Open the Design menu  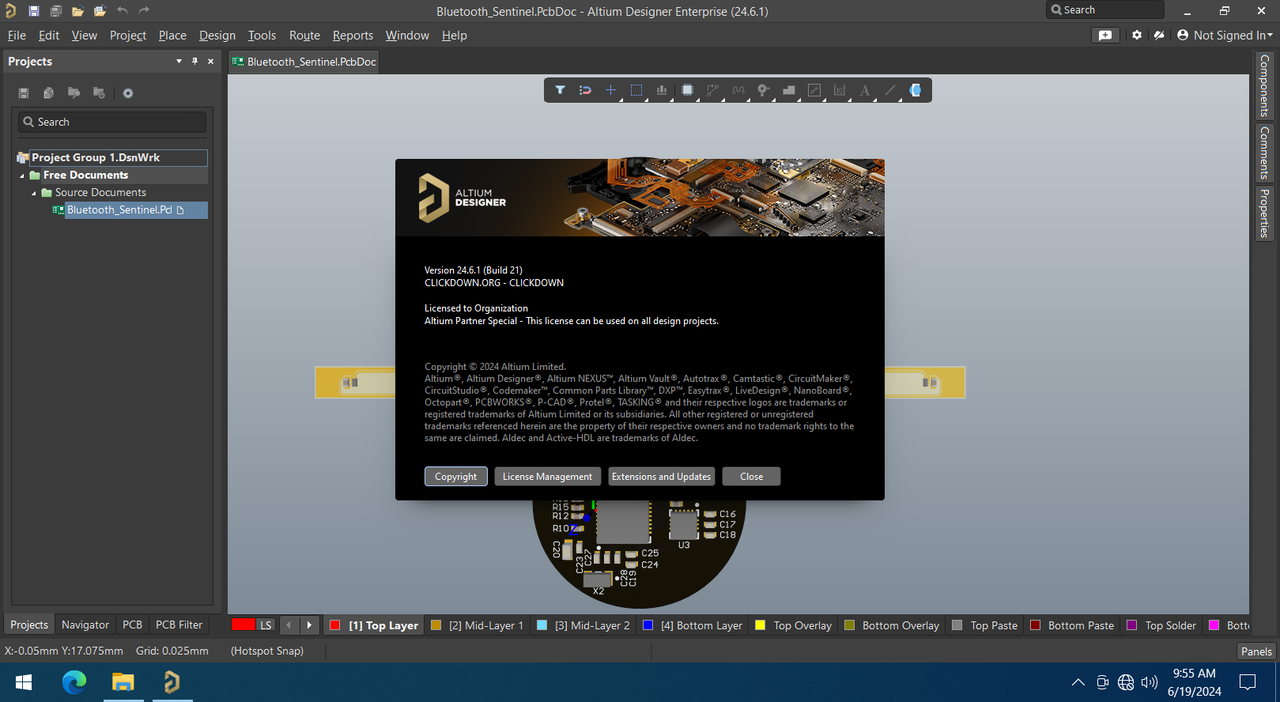[x=217, y=35]
